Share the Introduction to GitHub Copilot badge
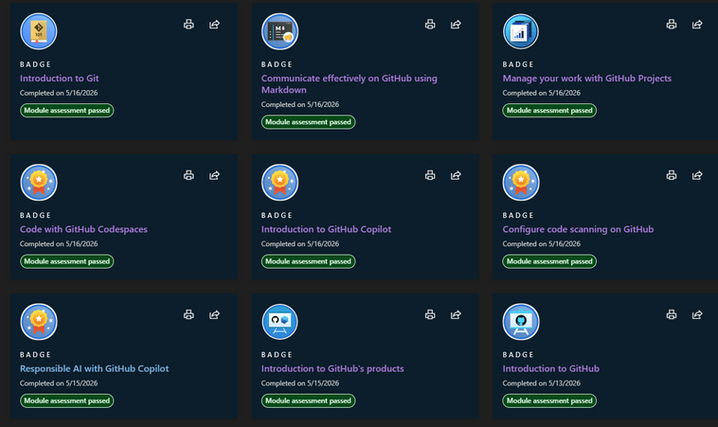The image size is (718, 427). click(x=456, y=175)
